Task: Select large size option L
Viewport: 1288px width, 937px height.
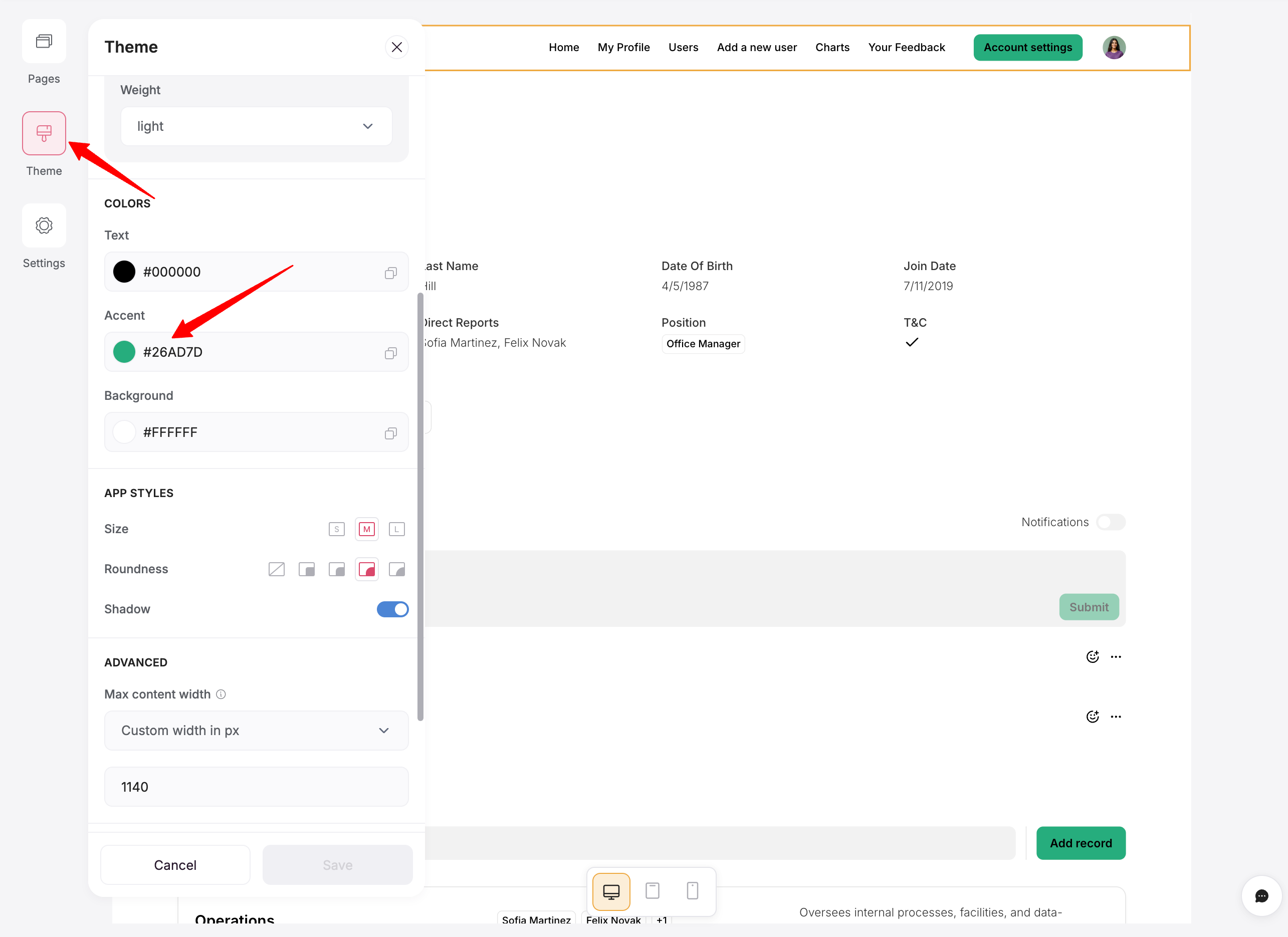Action: [x=396, y=529]
